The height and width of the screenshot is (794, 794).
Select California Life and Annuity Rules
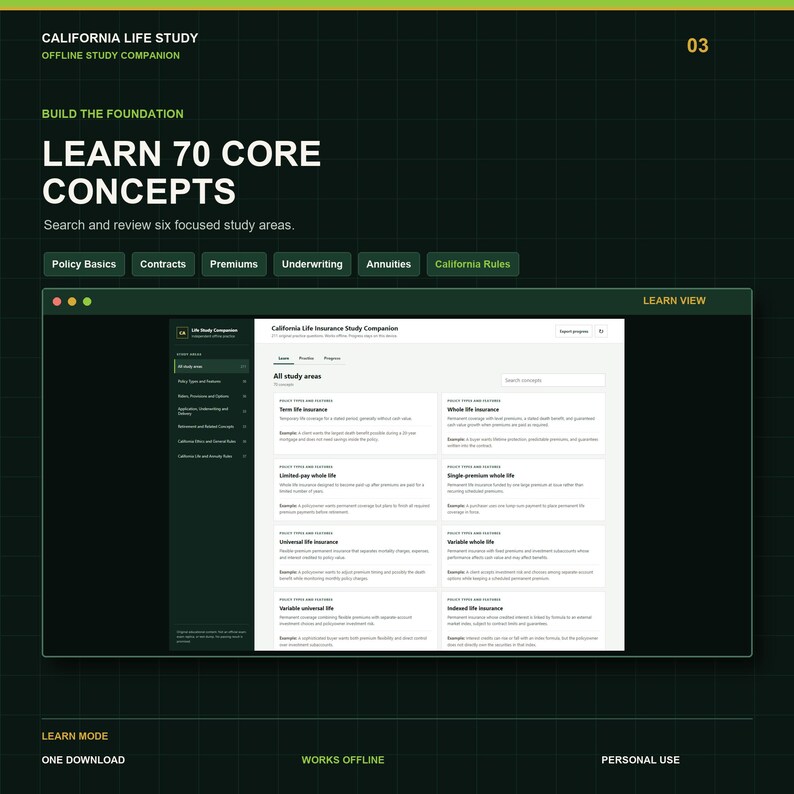(x=211, y=456)
